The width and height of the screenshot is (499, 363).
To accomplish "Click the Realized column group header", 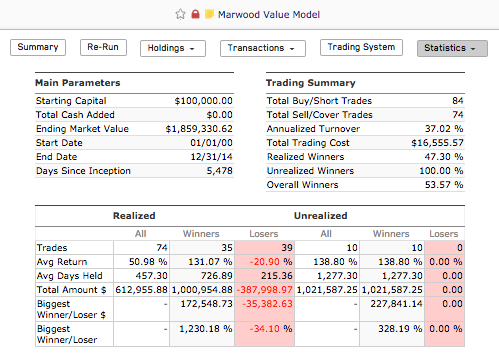I will [x=134, y=216].
